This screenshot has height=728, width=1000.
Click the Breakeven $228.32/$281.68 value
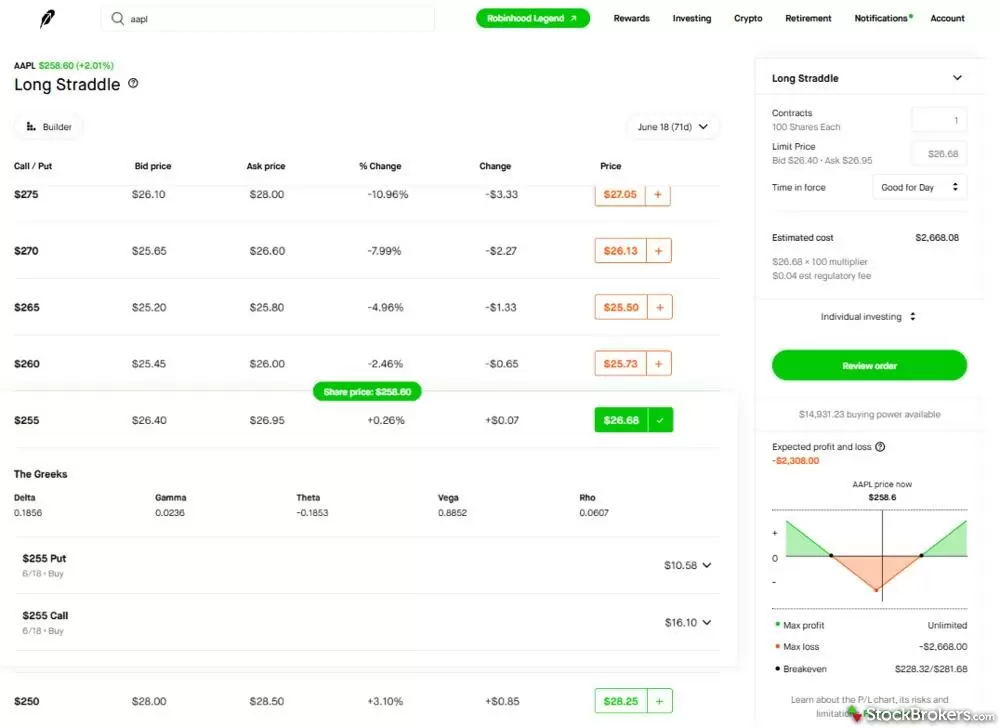coord(931,669)
